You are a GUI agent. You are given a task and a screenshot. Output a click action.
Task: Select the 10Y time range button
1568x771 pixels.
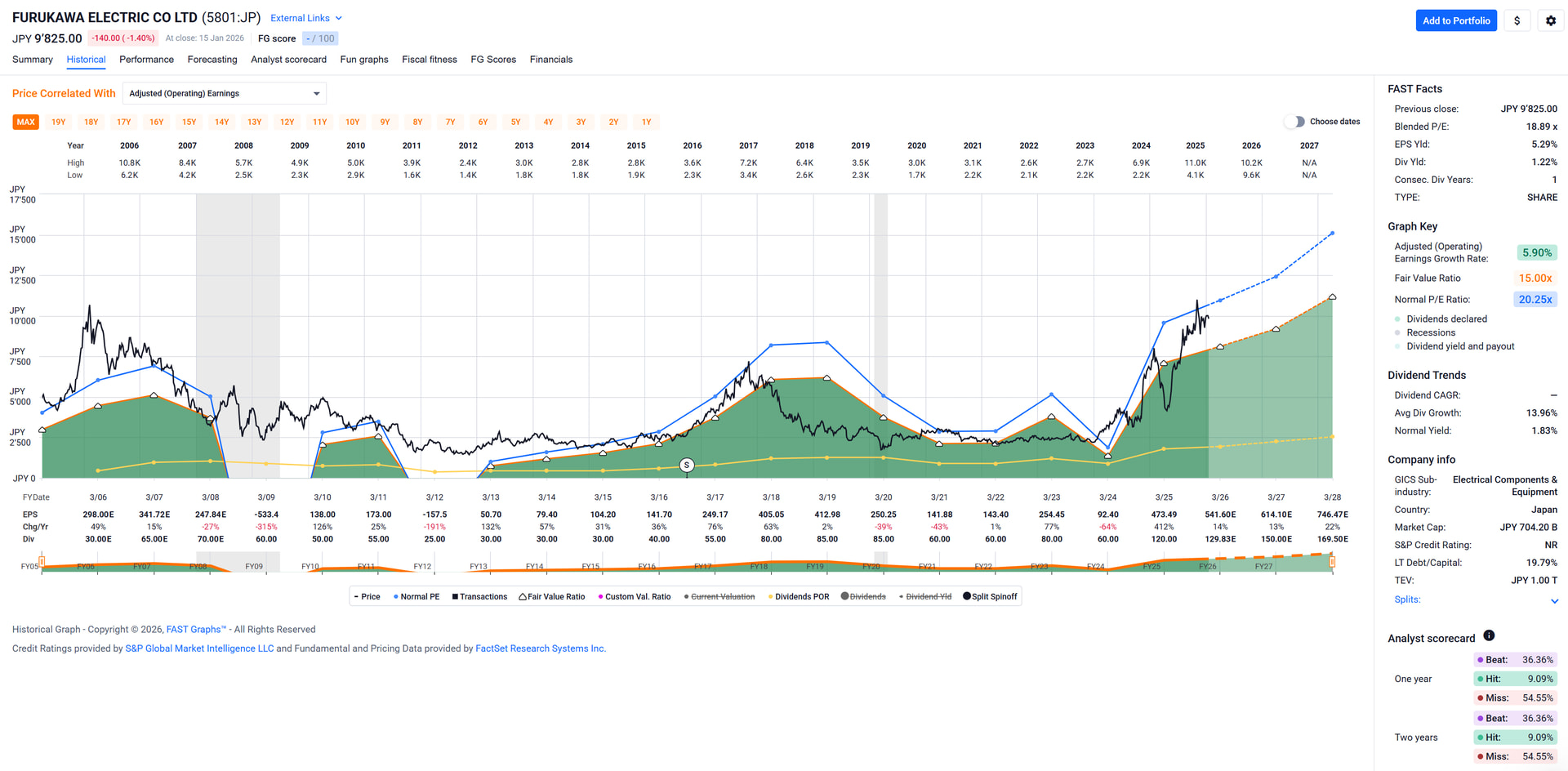[352, 123]
